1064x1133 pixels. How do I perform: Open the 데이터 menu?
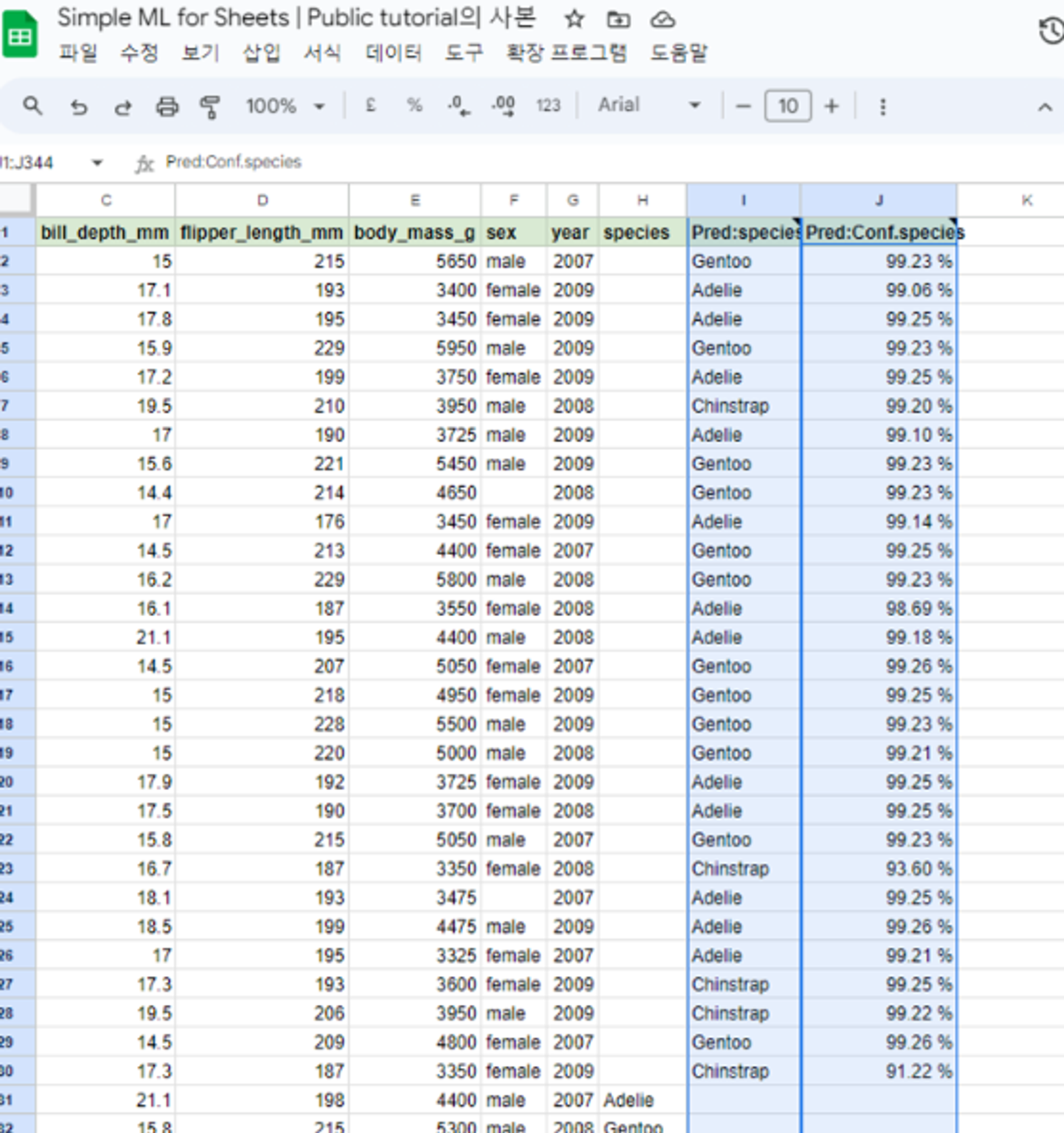click(393, 54)
